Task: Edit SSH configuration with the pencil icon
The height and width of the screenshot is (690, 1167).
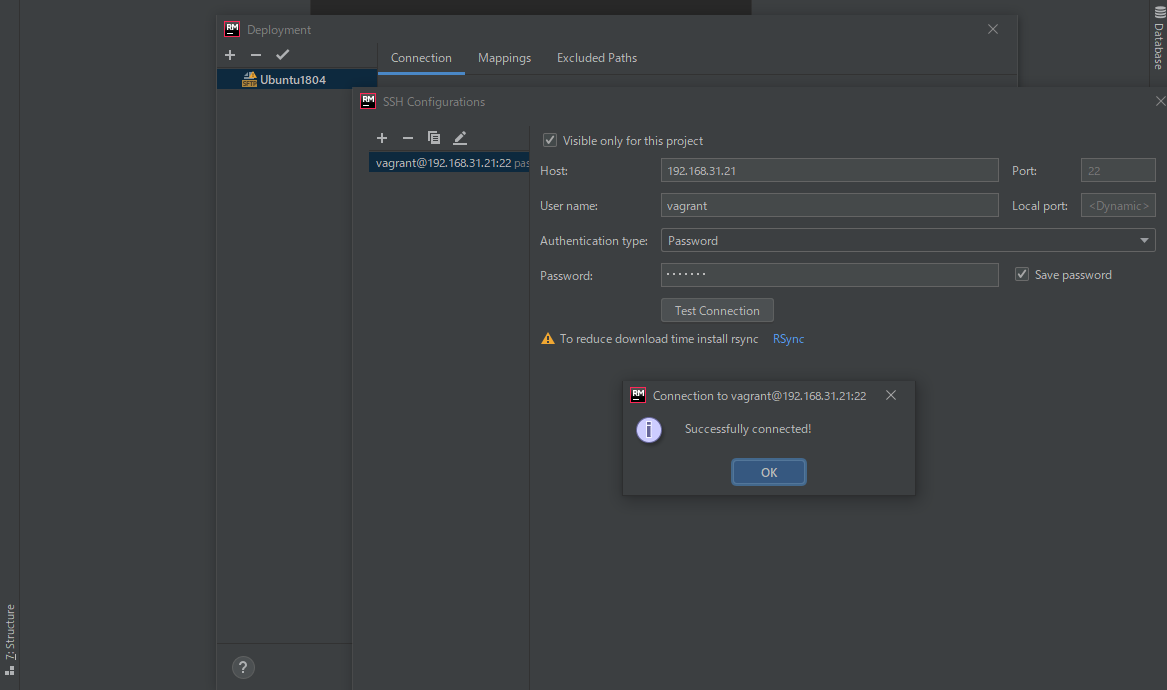Action: [x=460, y=138]
